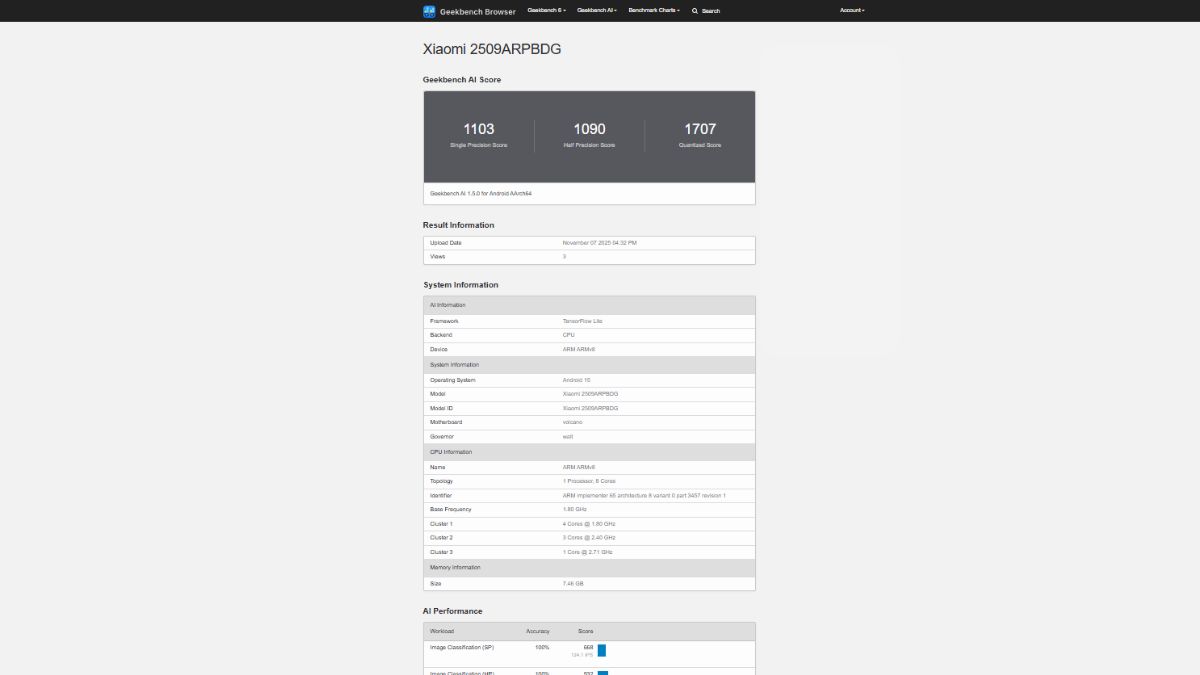This screenshot has width=1200, height=675.
Task: Open the Account dropdown menu
Action: 852,10
